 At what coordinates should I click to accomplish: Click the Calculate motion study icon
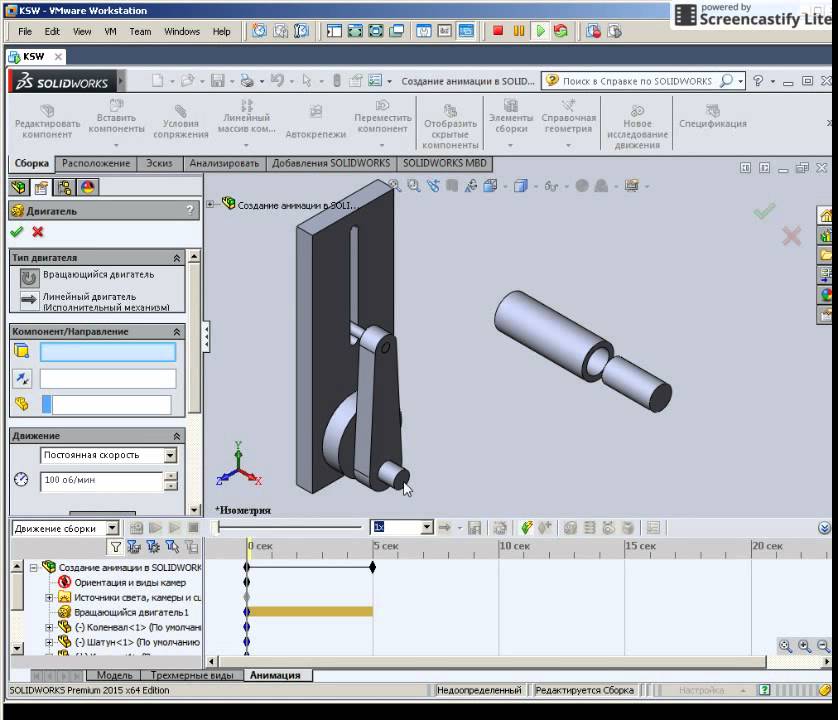pos(136,529)
